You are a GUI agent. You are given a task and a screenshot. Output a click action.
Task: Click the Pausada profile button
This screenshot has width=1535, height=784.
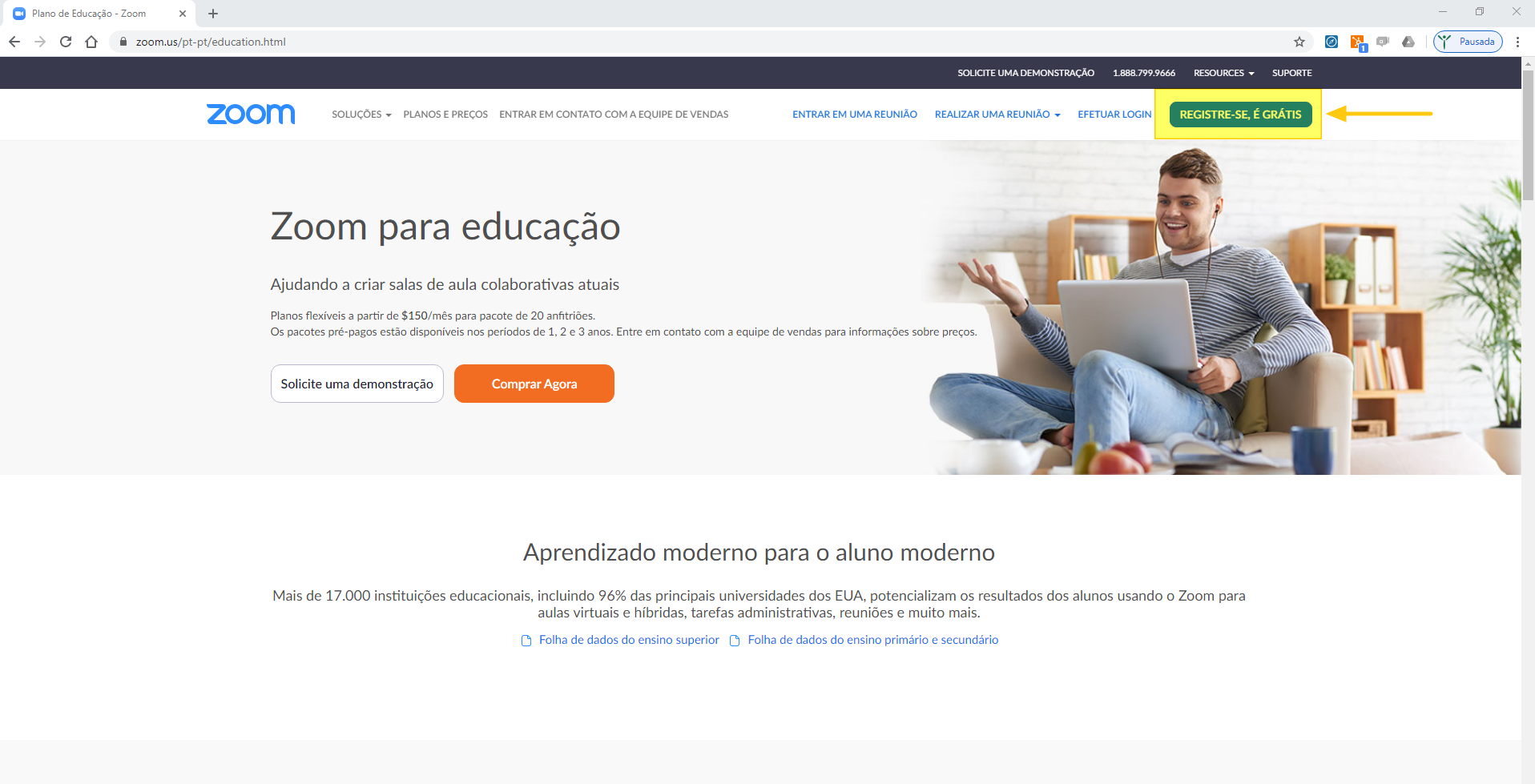[x=1468, y=42]
